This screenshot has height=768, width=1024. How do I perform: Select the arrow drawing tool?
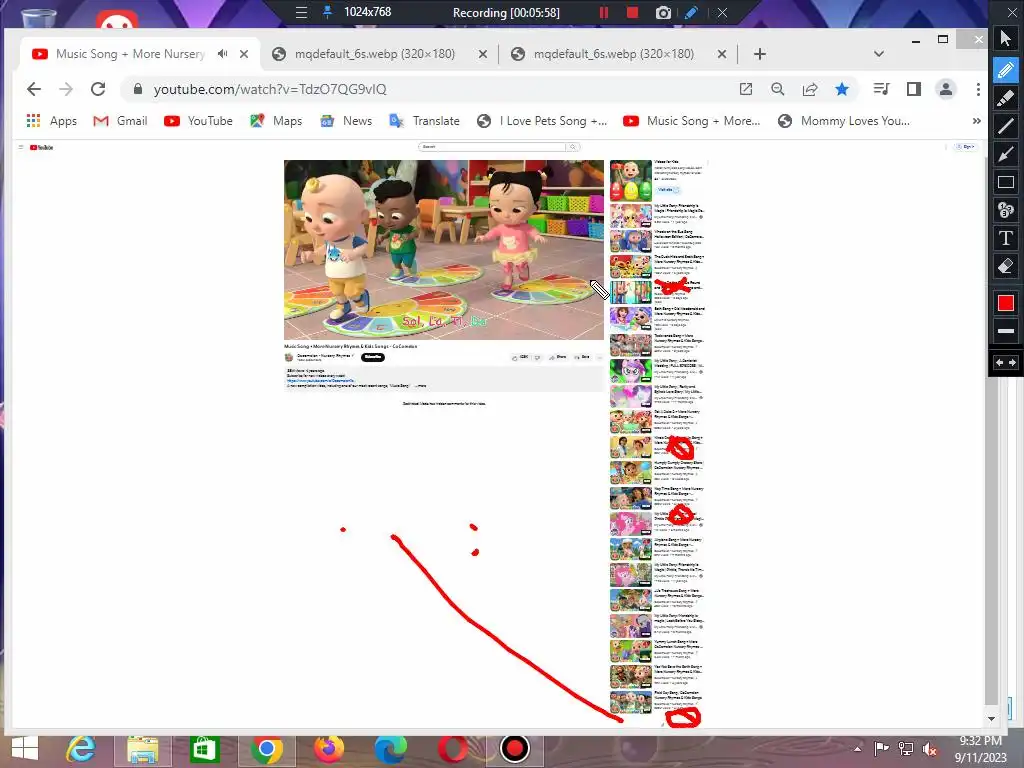1006,154
